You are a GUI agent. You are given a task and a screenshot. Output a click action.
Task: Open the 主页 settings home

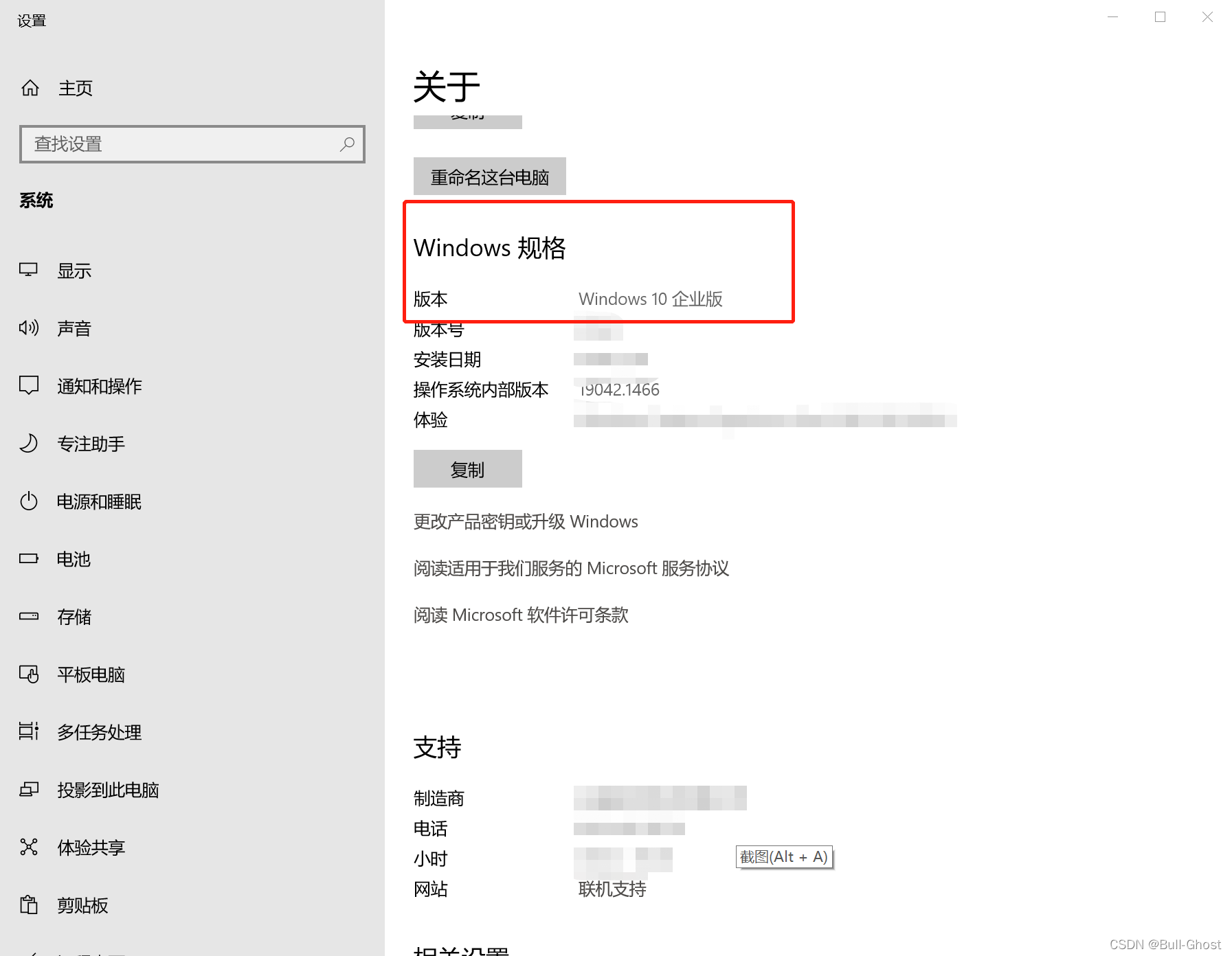[192, 88]
